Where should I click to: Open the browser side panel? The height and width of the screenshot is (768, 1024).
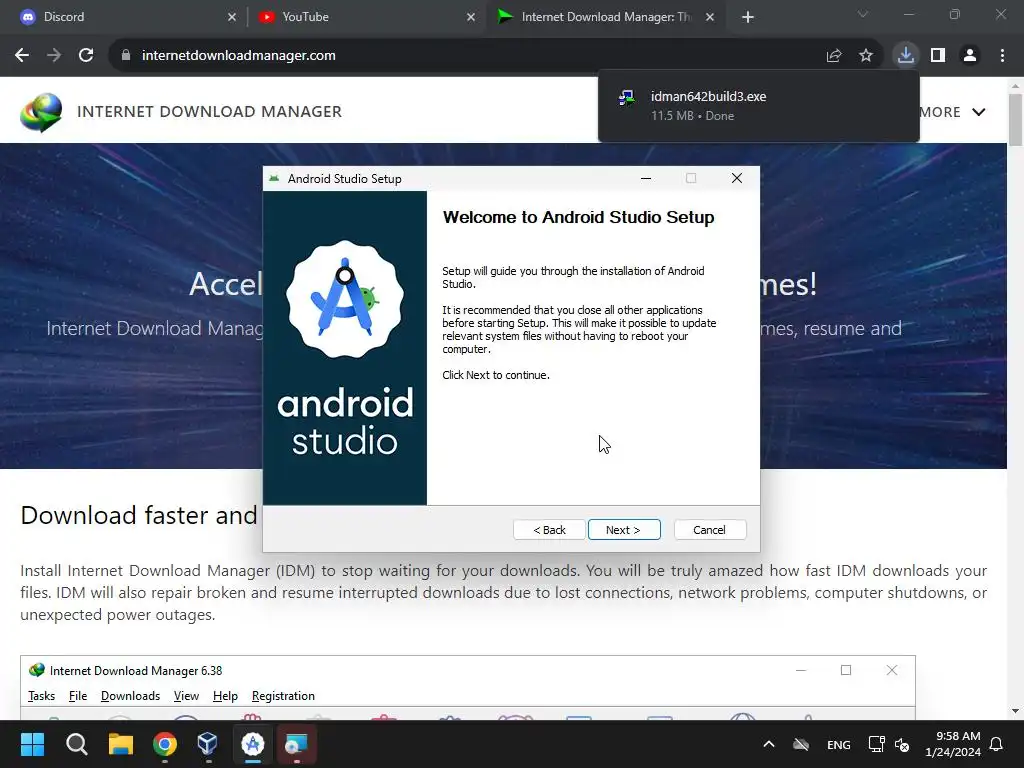coord(938,56)
